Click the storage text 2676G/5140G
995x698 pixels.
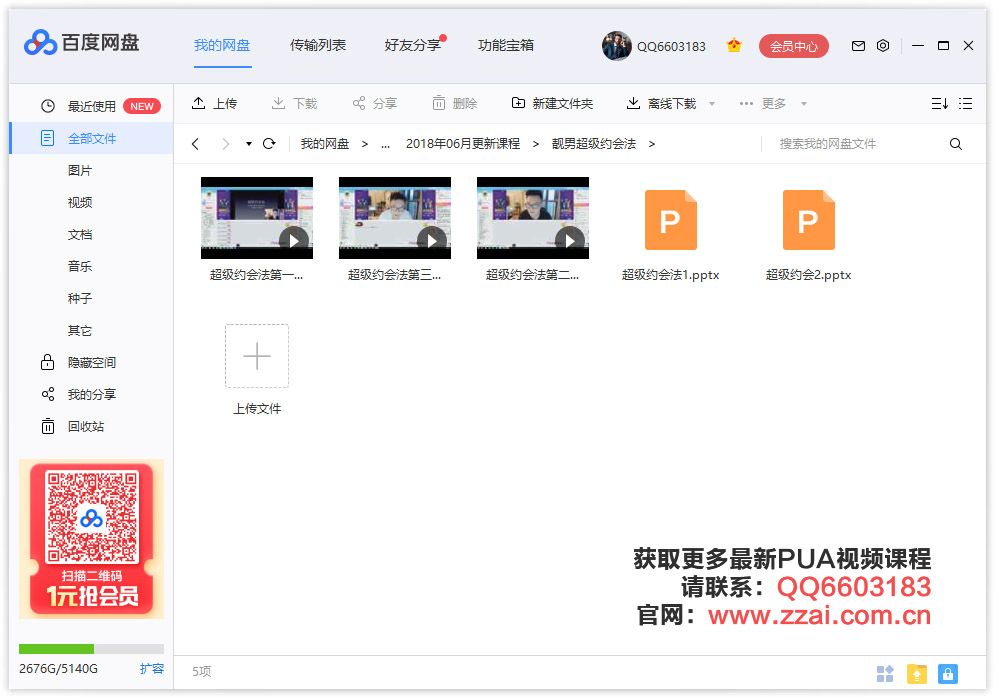[x=58, y=669]
